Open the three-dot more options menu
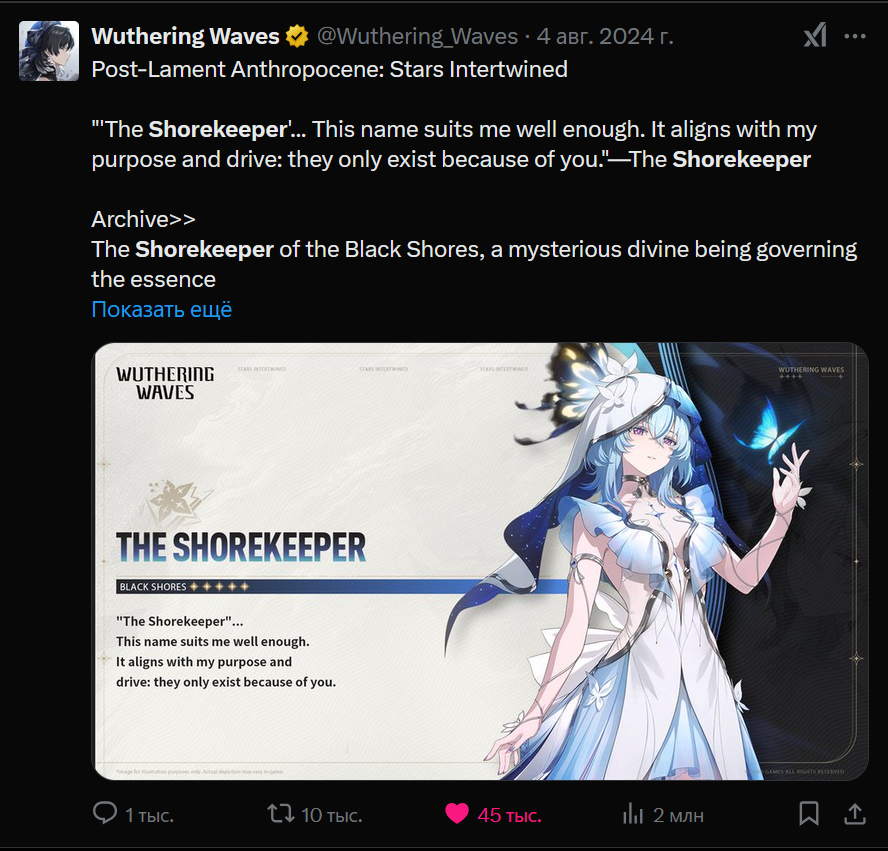The image size is (888, 851). [855, 36]
